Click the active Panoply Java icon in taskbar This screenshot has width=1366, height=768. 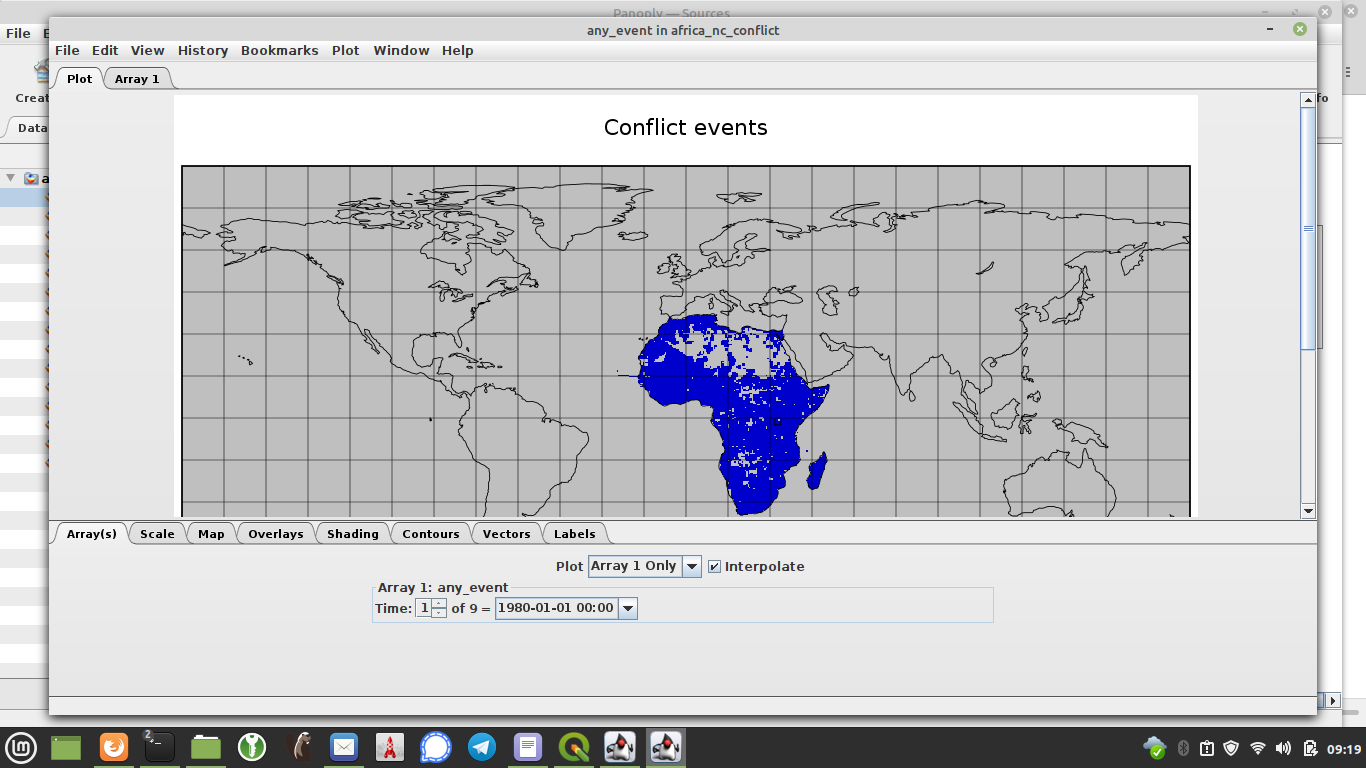click(665, 747)
